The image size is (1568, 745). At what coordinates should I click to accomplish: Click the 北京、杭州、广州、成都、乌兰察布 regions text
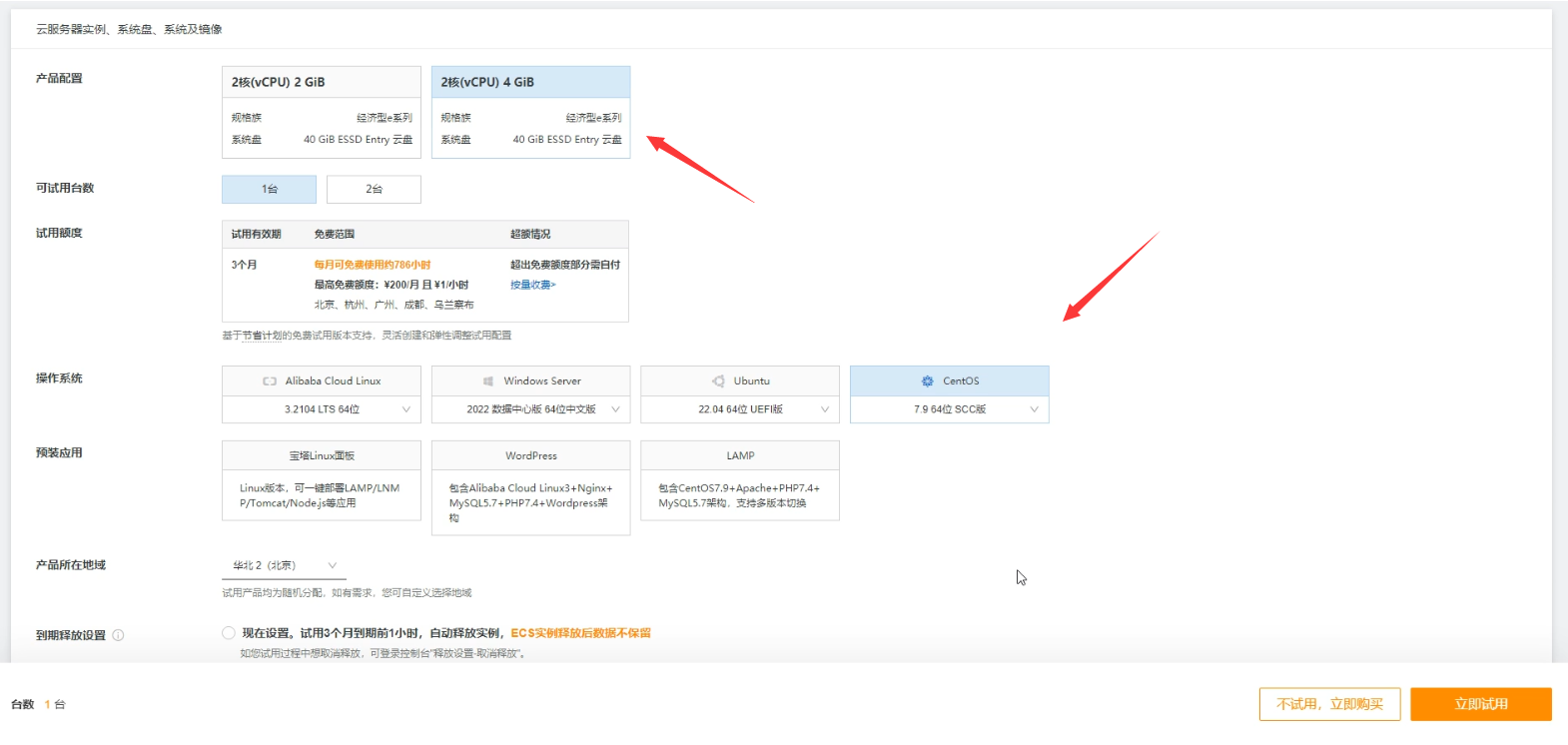[x=393, y=305]
